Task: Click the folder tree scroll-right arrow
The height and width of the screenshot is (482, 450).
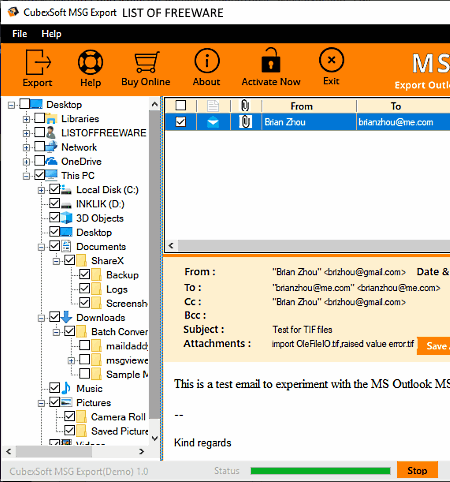Action: [x=142, y=452]
